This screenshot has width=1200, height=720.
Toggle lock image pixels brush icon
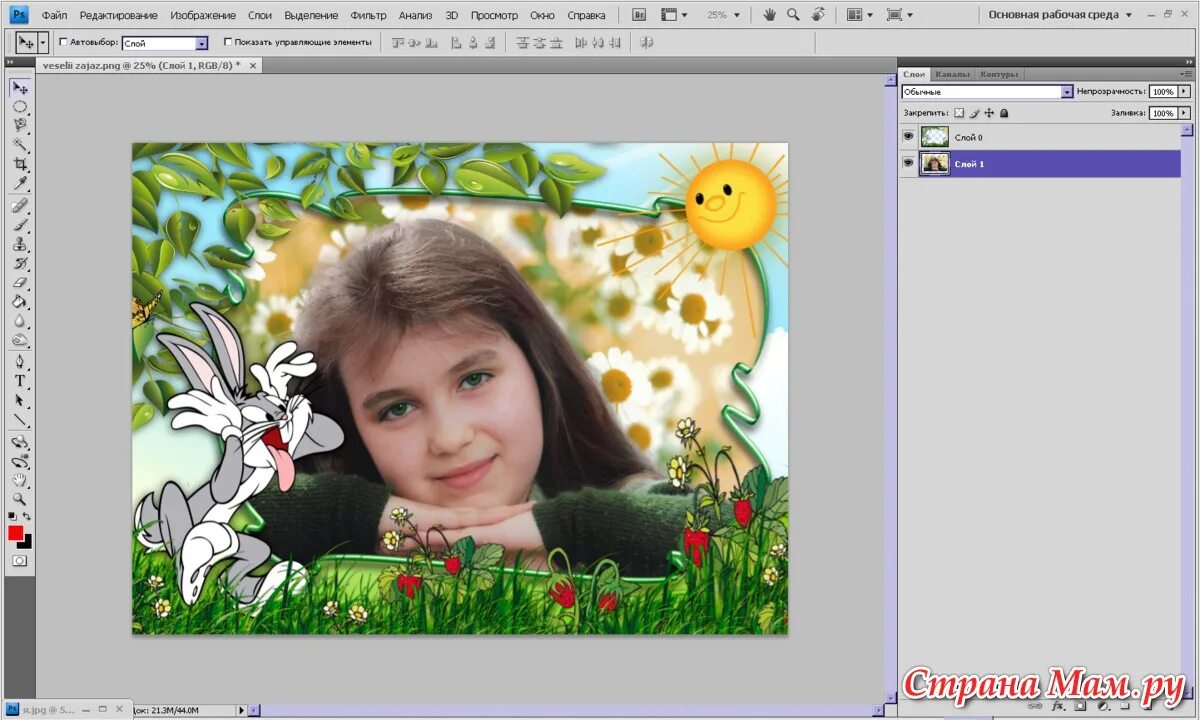[974, 113]
